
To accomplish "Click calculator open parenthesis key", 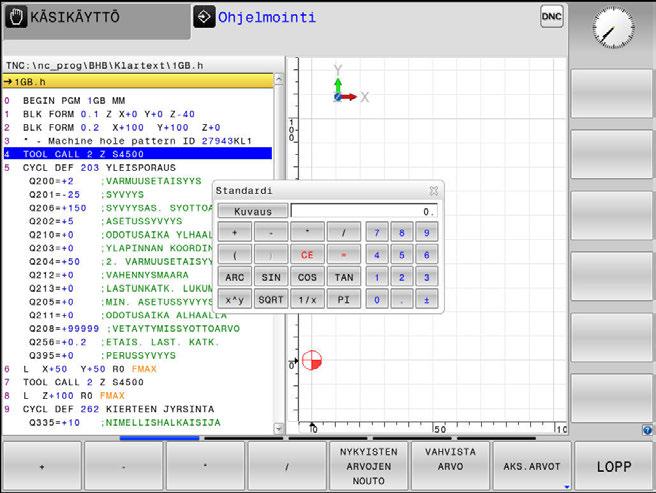I will (235, 255).
